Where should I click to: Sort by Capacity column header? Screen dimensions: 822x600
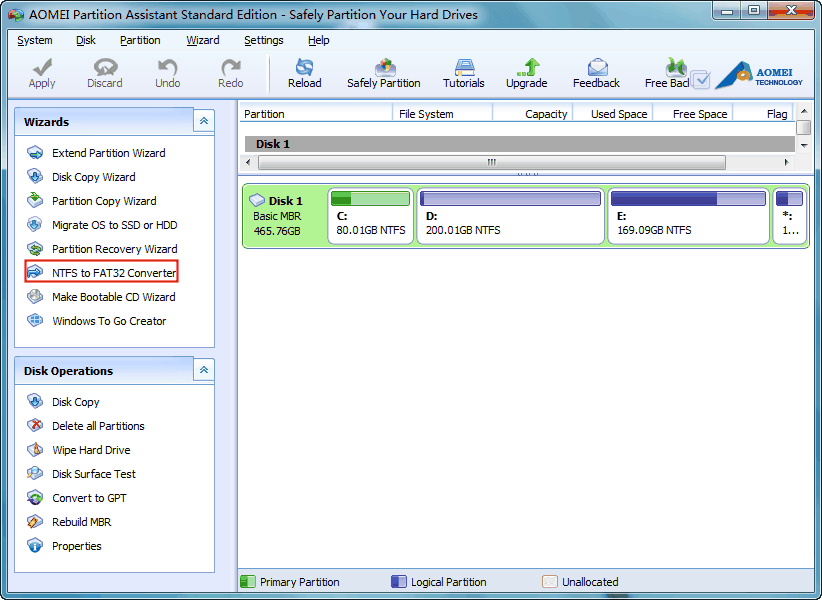[x=533, y=114]
